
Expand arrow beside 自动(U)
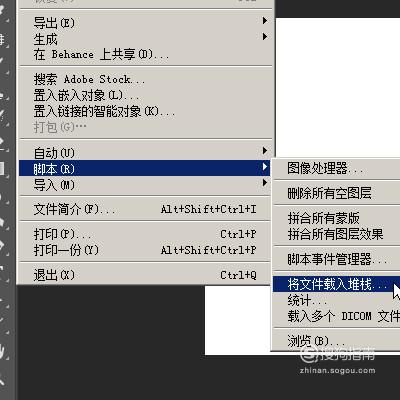[265, 151]
